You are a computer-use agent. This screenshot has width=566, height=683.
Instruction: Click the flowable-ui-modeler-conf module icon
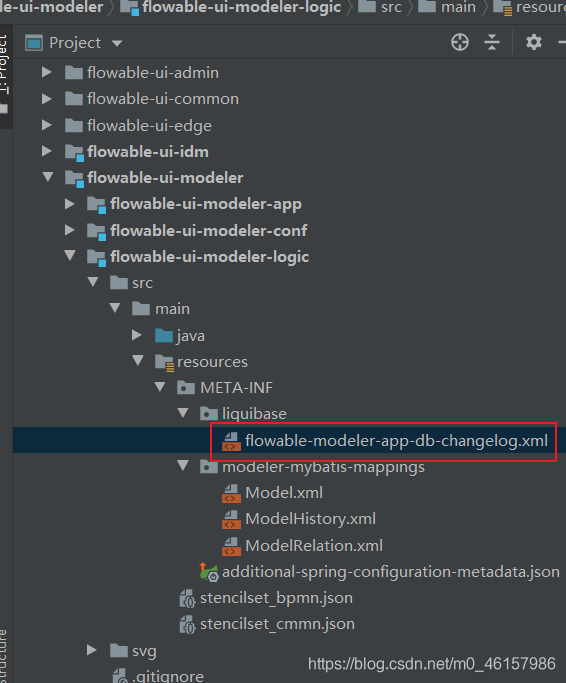(x=96, y=231)
